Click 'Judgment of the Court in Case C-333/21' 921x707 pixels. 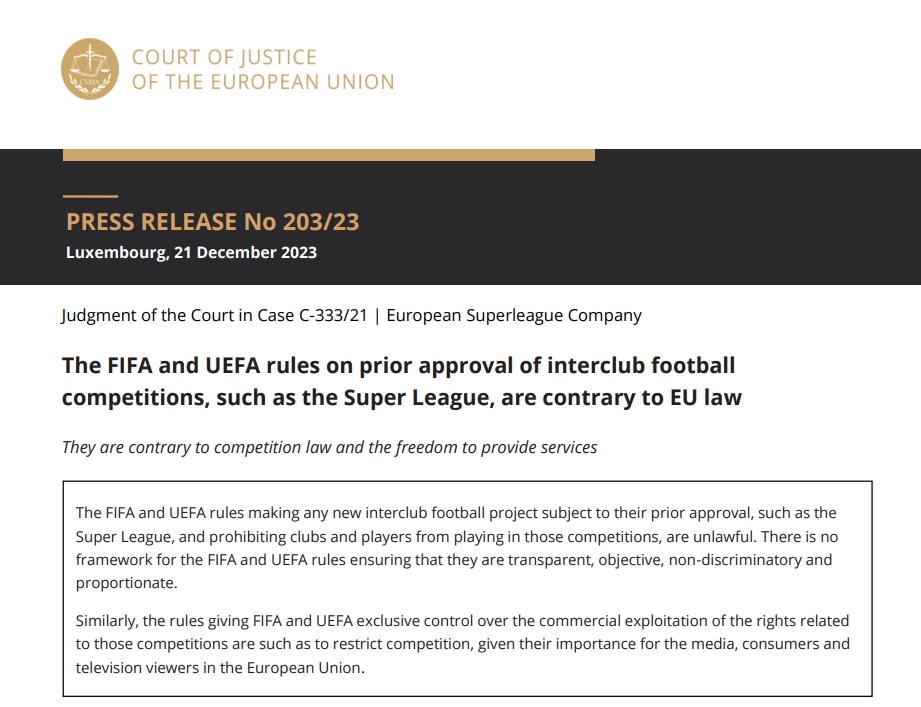[213, 315]
